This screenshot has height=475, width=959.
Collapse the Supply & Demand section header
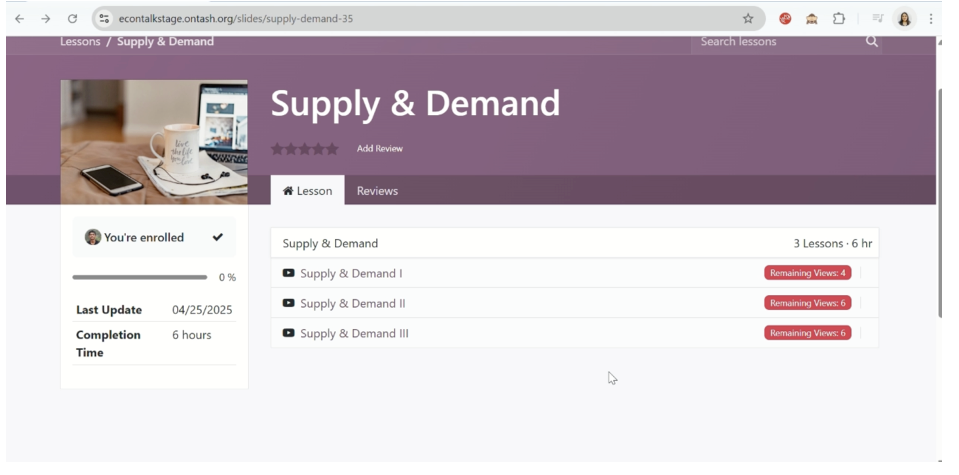(330, 243)
